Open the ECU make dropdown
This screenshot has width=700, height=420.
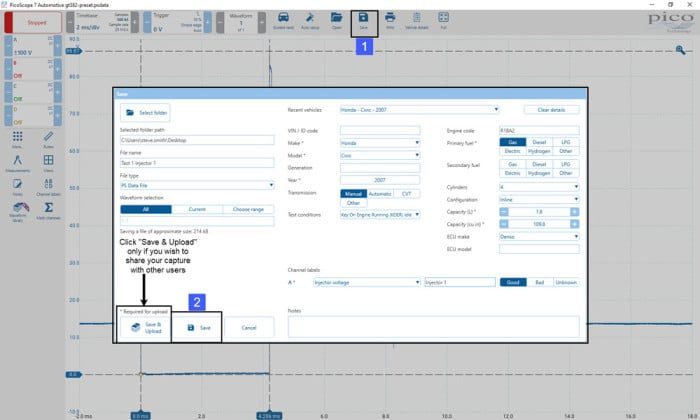pos(539,237)
